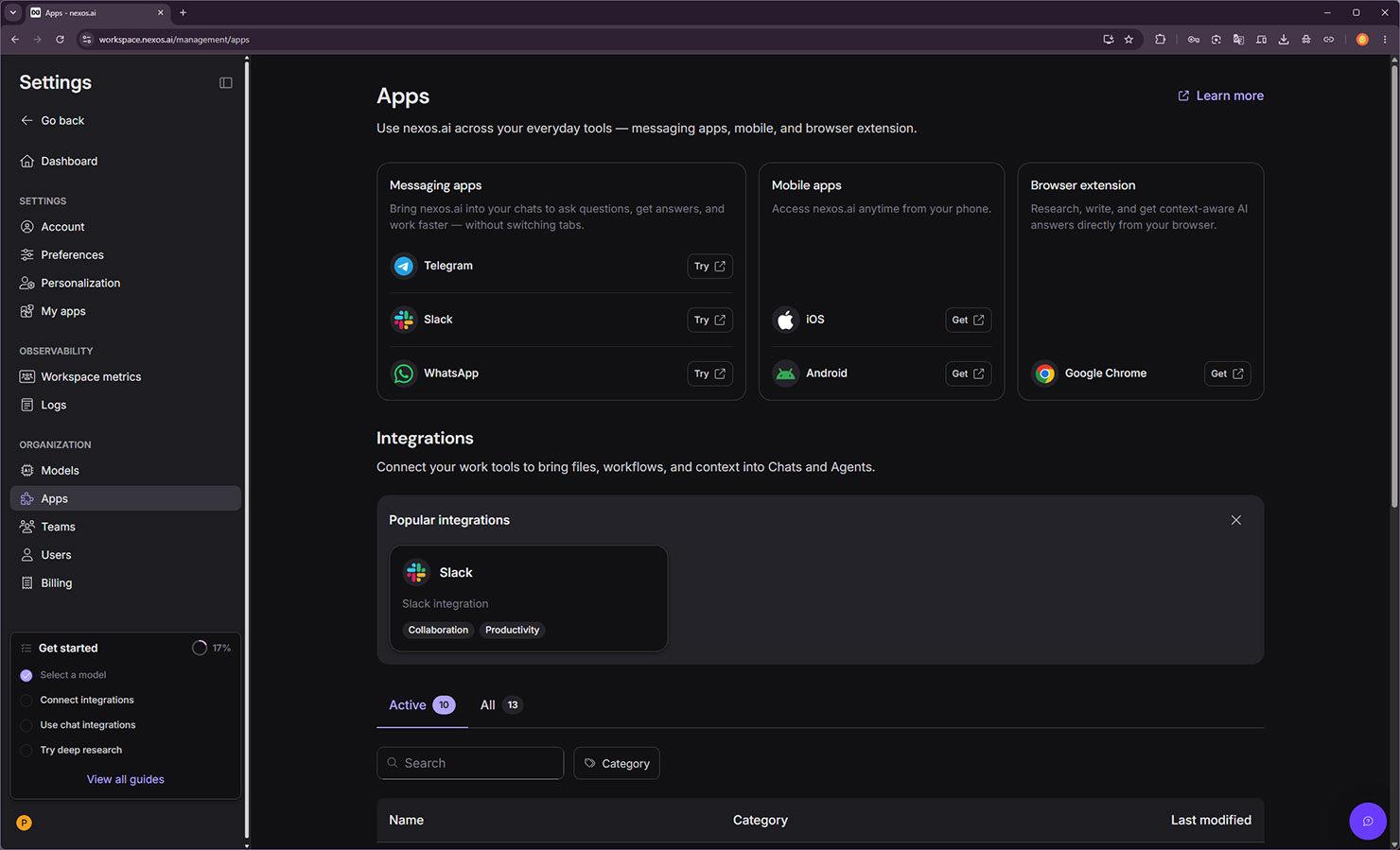Check the Try deep research step
This screenshot has width=1400, height=850.
click(x=26, y=750)
